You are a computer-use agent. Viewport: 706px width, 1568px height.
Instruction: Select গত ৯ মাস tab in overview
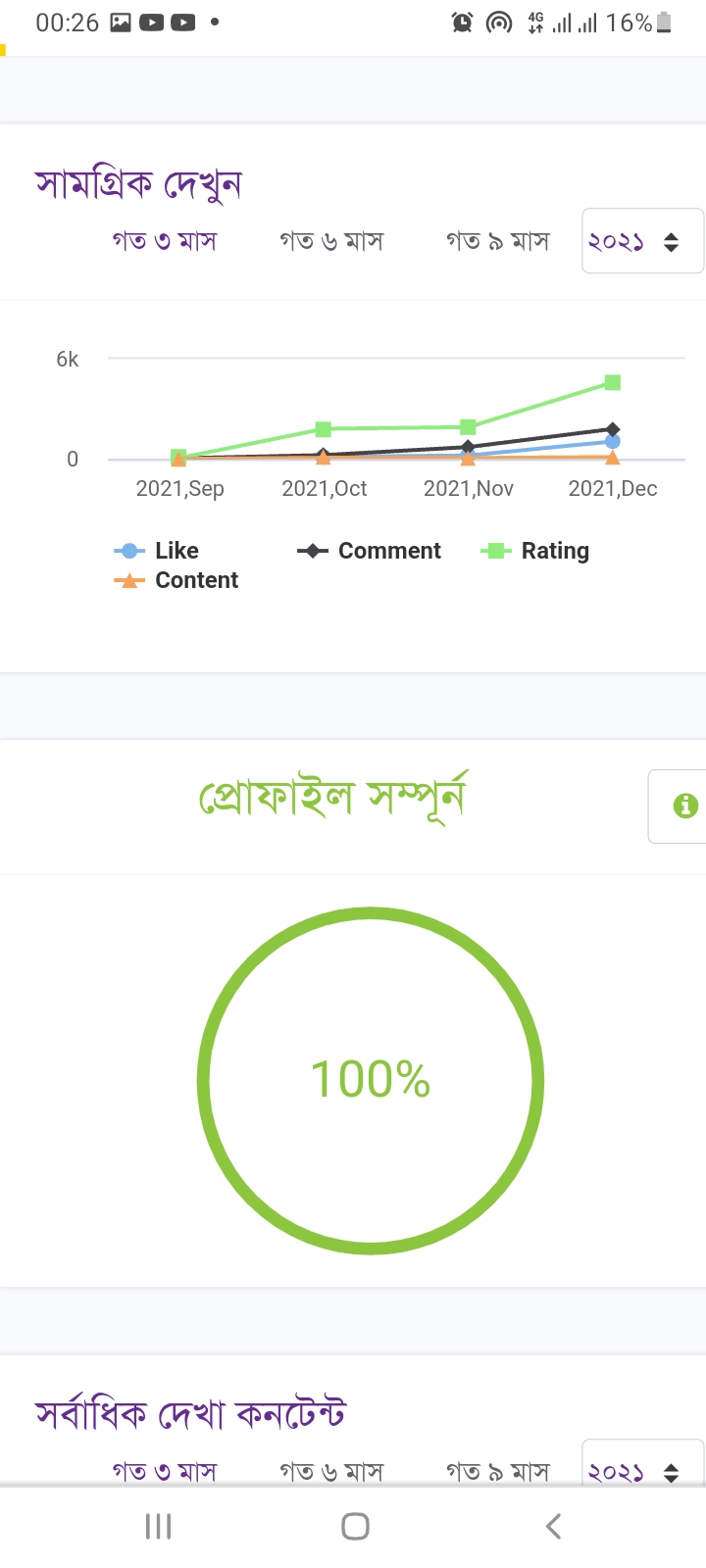[498, 241]
